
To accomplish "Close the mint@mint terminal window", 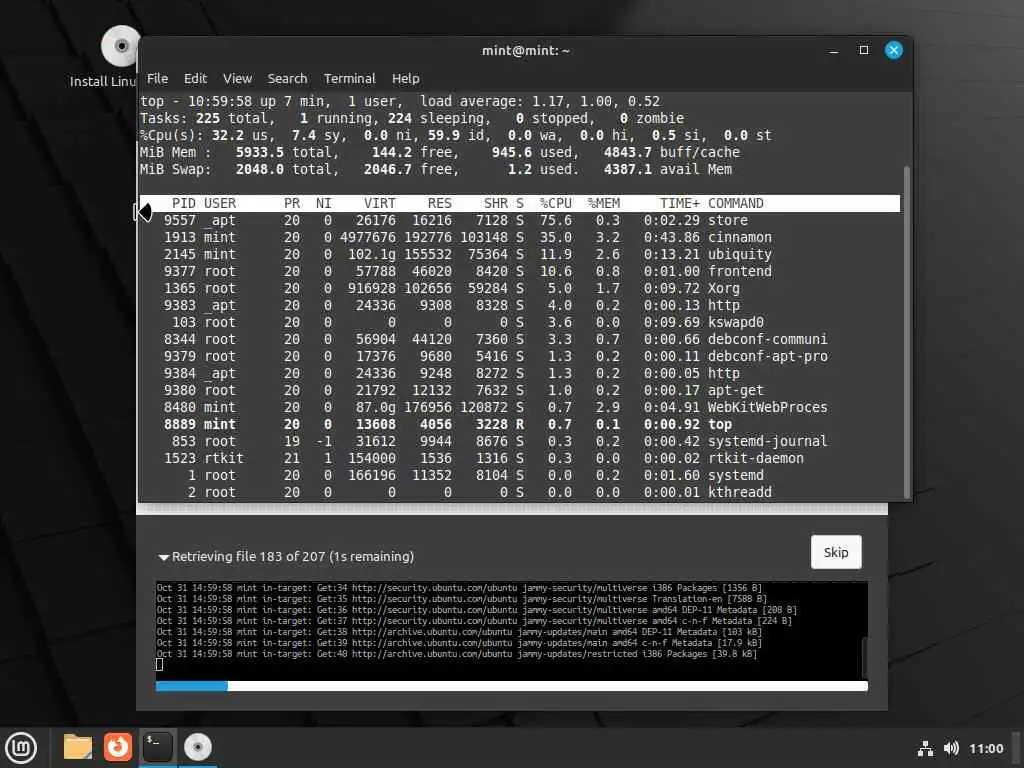I will 893,50.
